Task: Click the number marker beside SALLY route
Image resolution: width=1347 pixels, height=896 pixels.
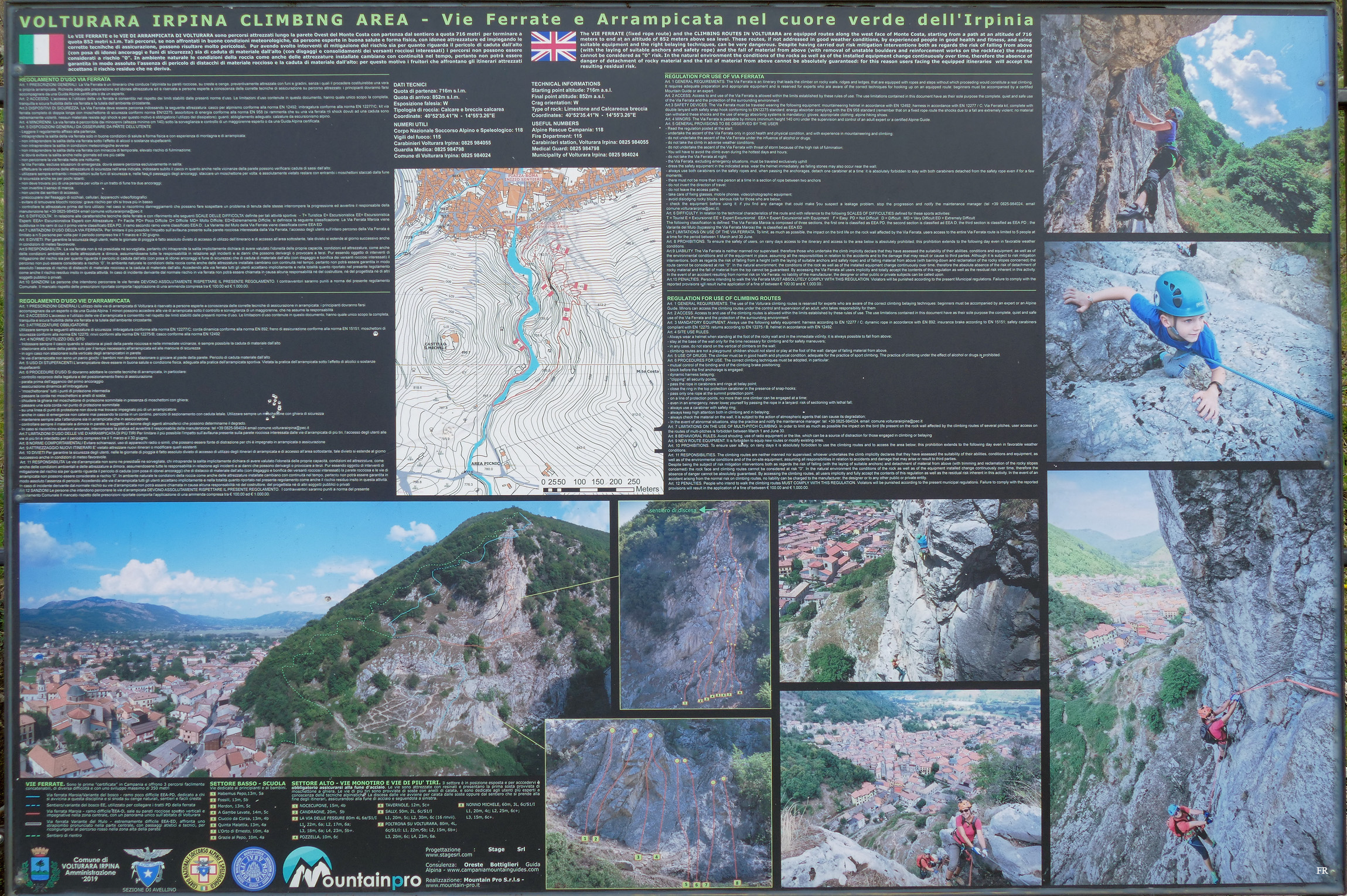Action: point(381,812)
